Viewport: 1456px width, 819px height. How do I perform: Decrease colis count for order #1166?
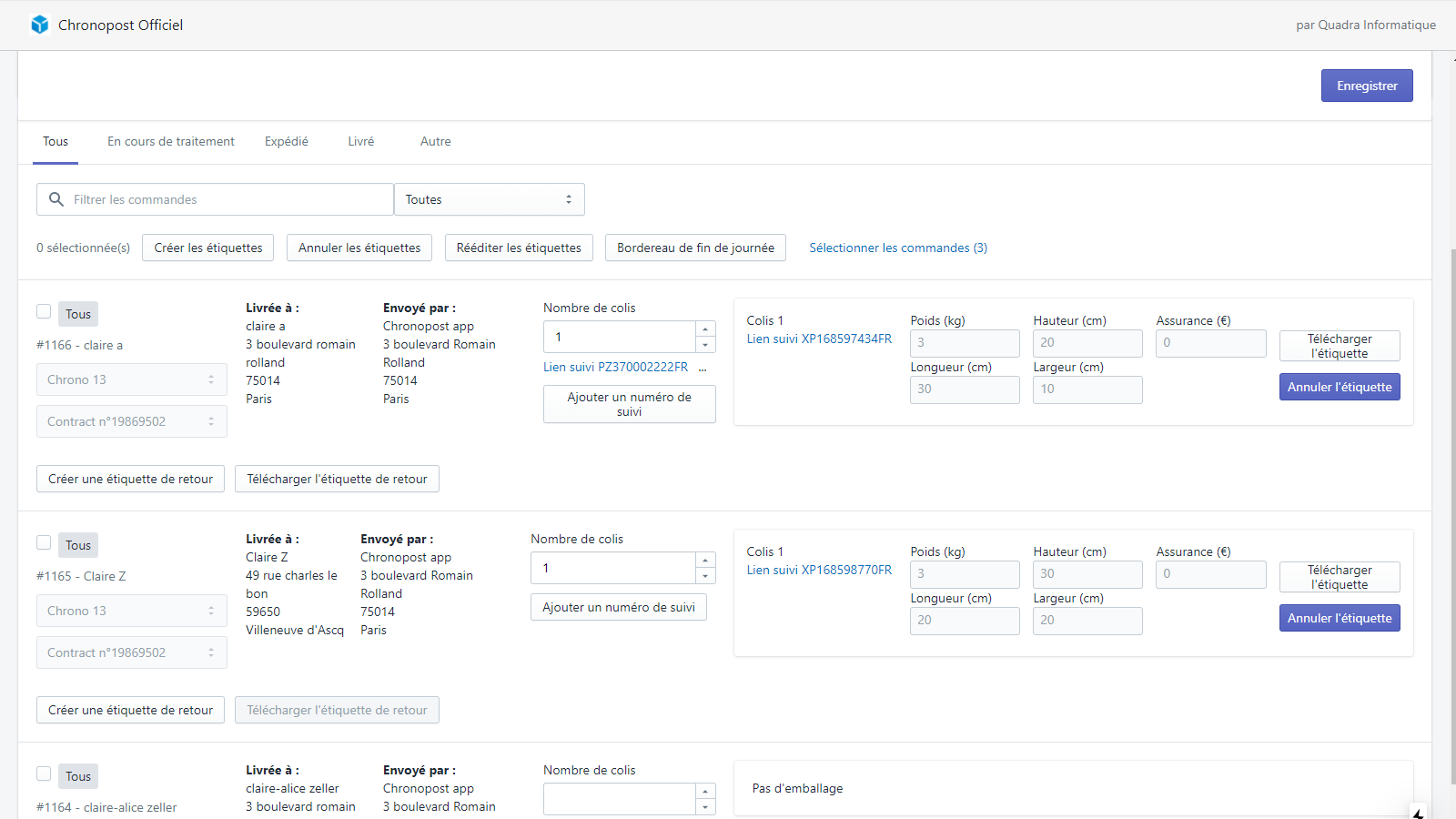click(705, 345)
